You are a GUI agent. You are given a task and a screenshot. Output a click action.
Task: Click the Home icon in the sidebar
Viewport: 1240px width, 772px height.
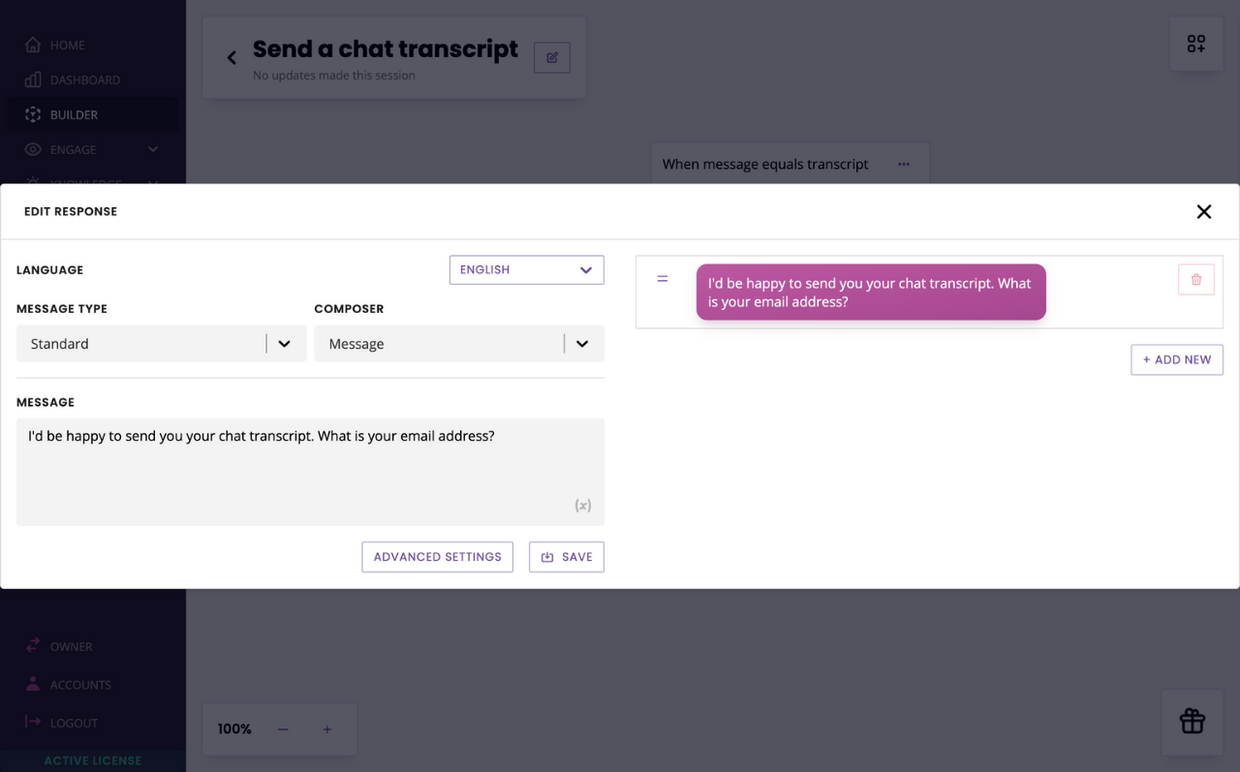click(x=33, y=44)
